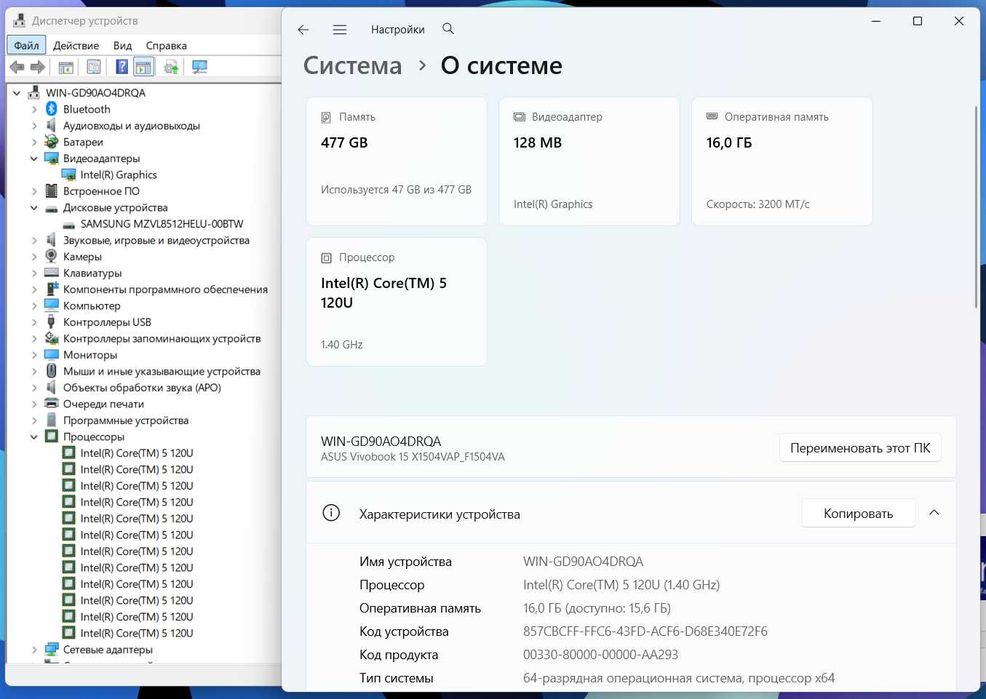Image resolution: width=986 pixels, height=699 pixels.
Task: Click the Forward arrow in Device Manager toolbar
Action: (x=38, y=67)
